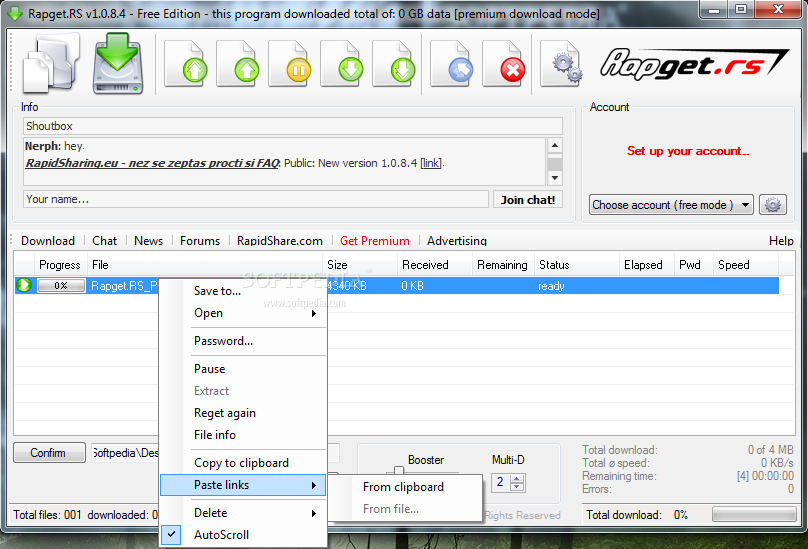Click the move down single arrow icon

(x=342, y=63)
